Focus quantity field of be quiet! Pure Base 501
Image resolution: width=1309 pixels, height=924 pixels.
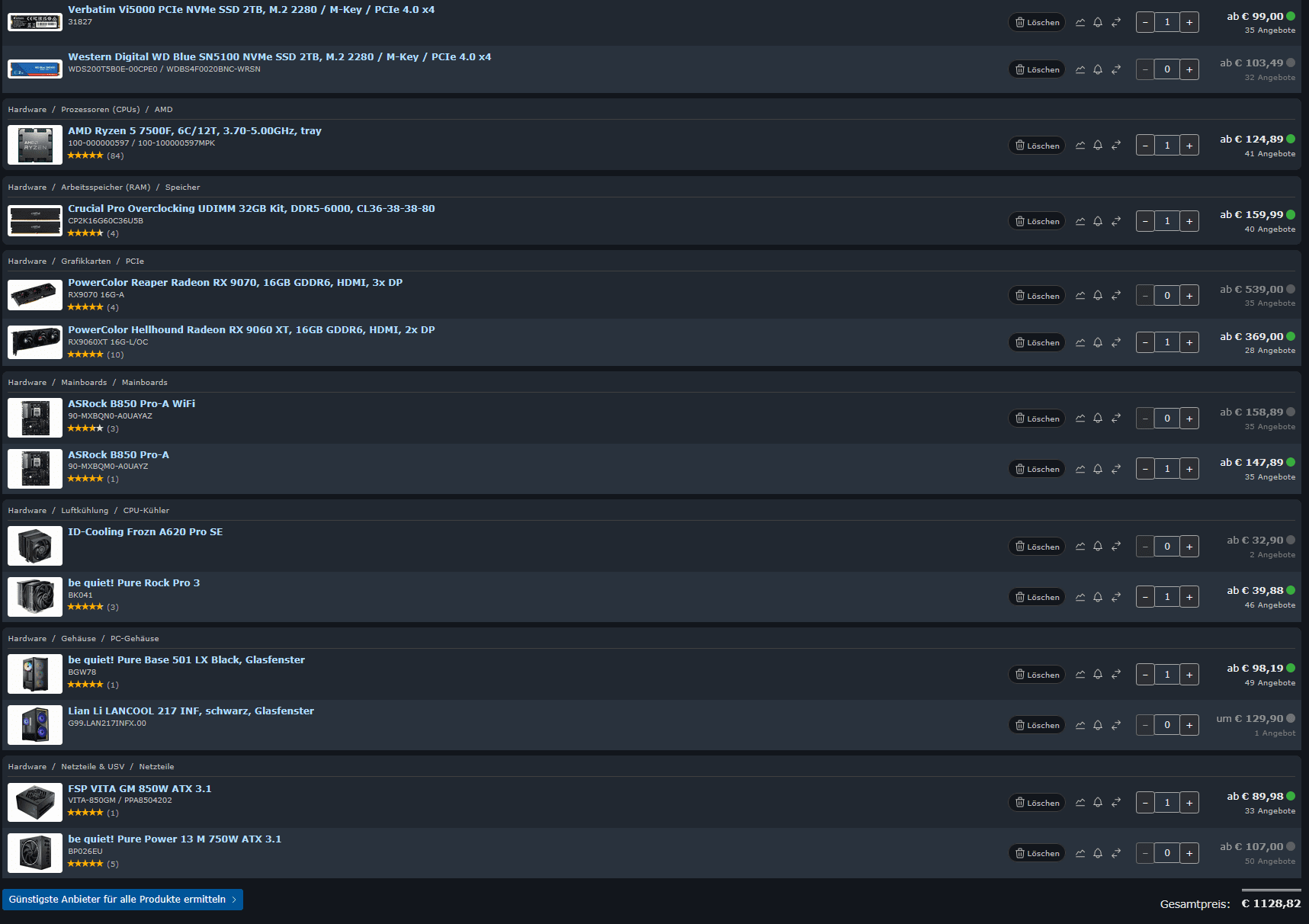(x=1167, y=674)
